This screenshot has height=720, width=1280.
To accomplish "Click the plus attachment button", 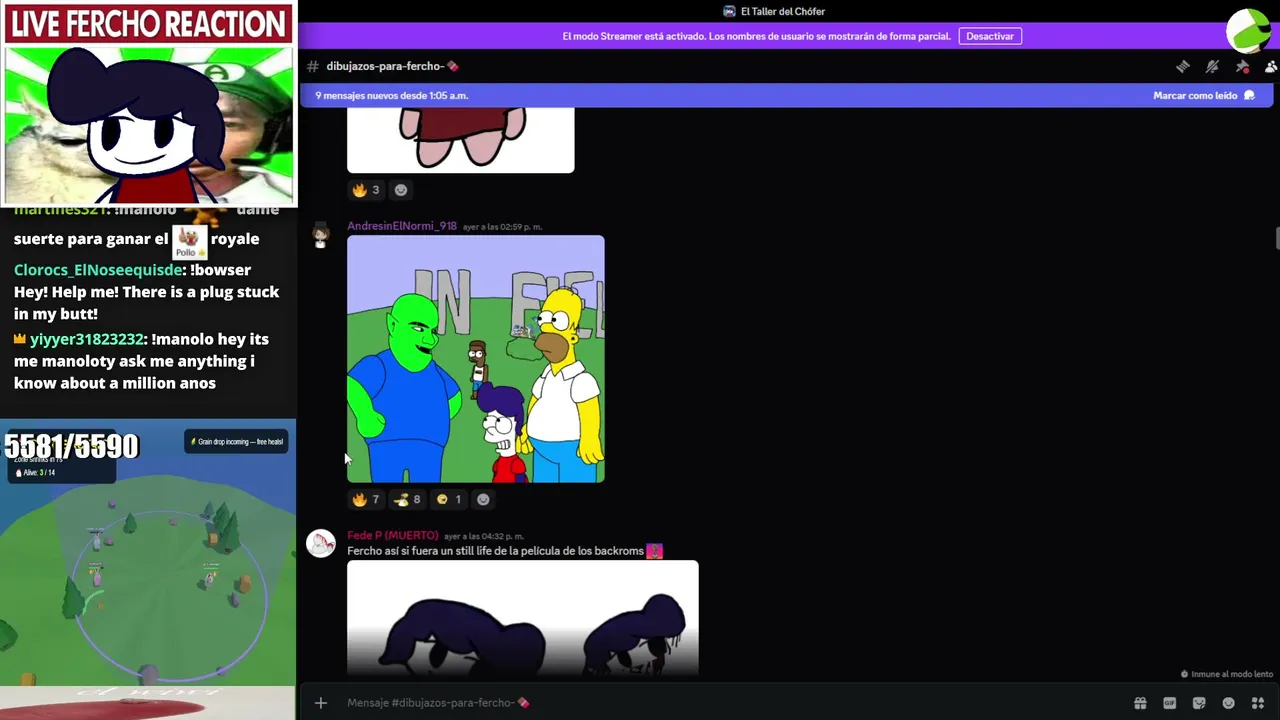I will pyautogui.click(x=321, y=703).
